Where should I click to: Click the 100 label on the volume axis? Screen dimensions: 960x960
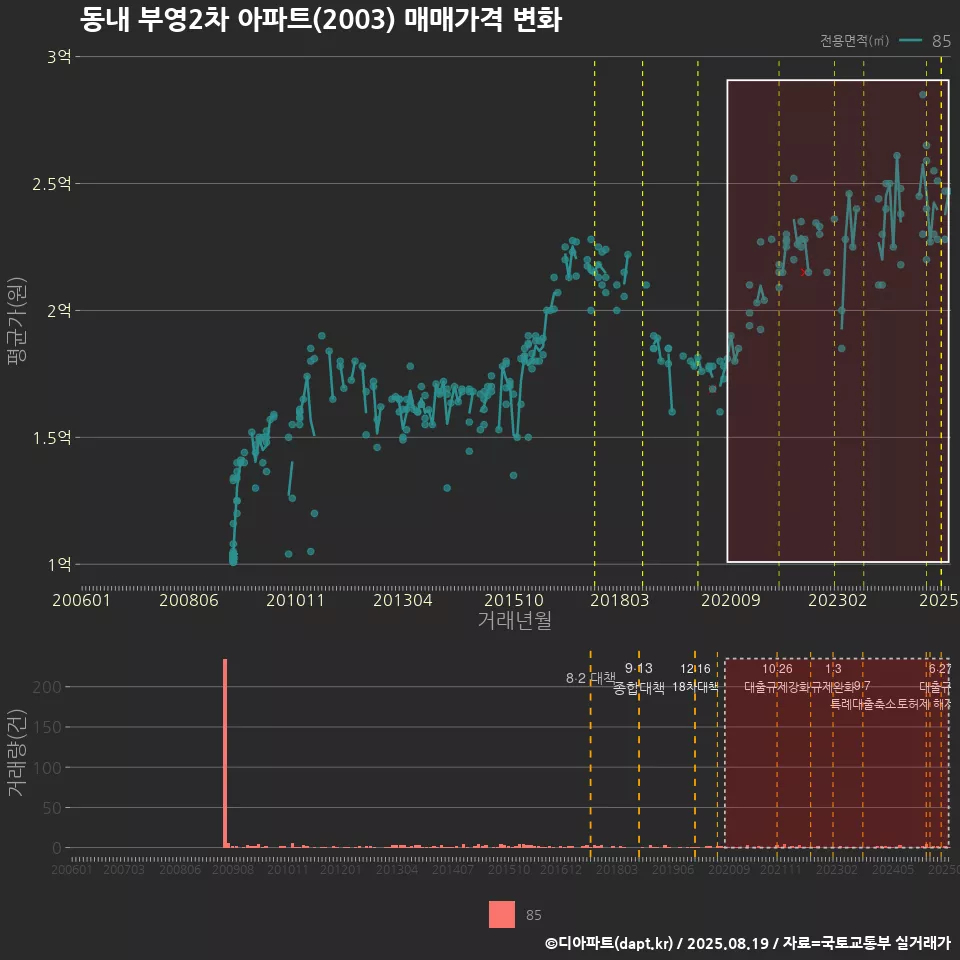(47, 768)
